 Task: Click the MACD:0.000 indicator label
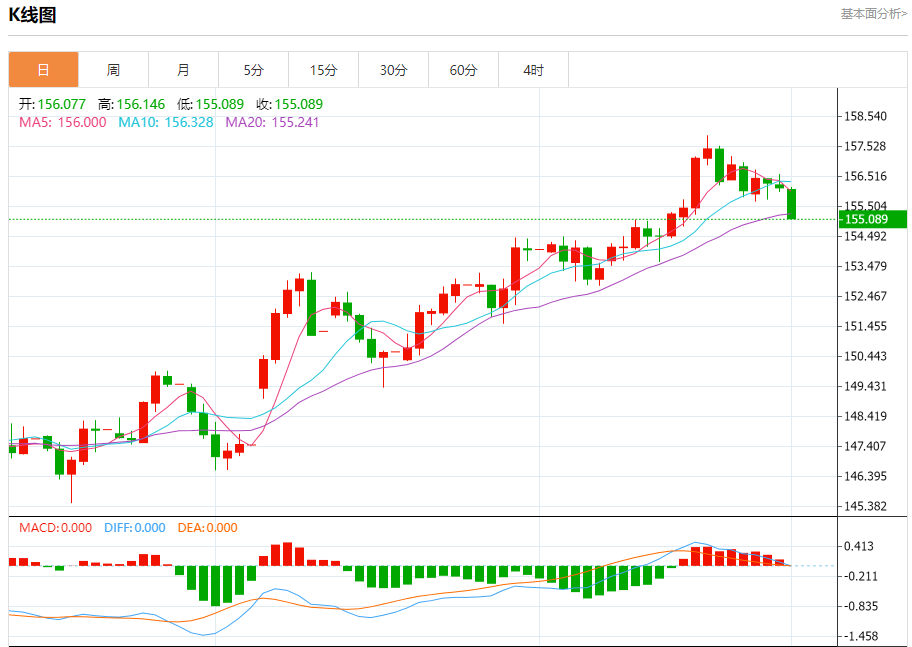click(55, 528)
